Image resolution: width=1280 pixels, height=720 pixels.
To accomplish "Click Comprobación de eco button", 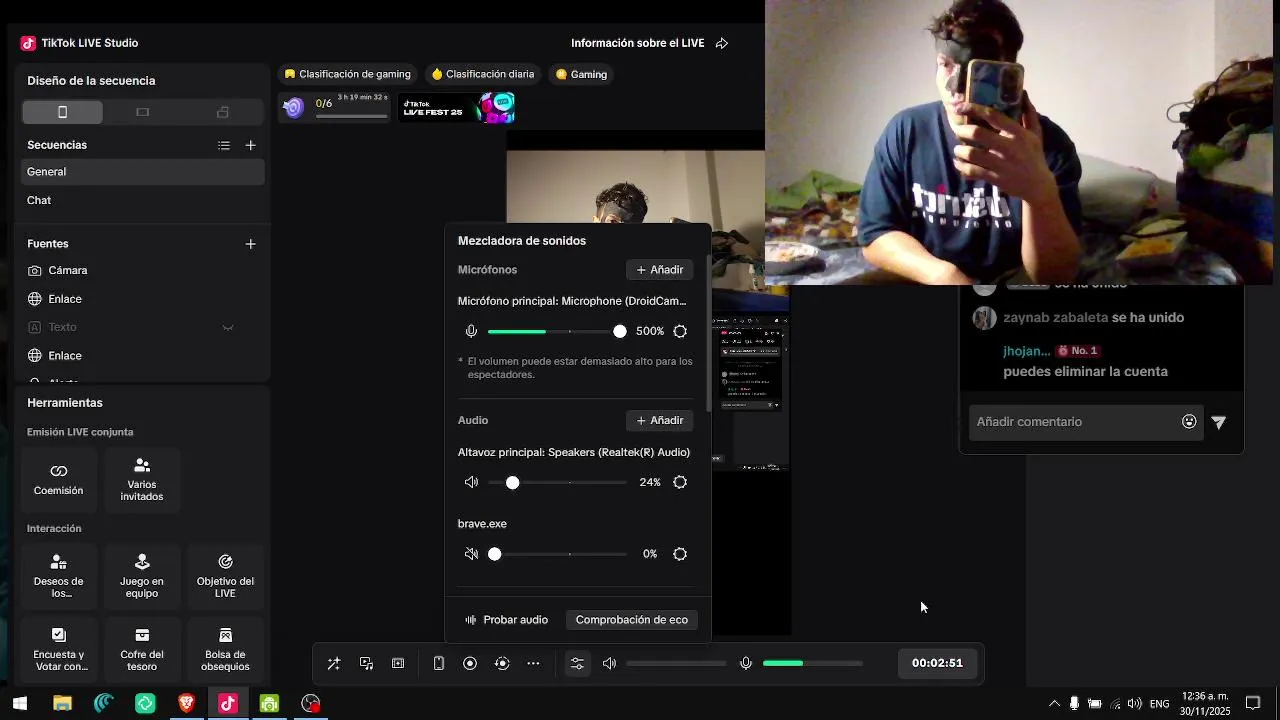I will [632, 620].
